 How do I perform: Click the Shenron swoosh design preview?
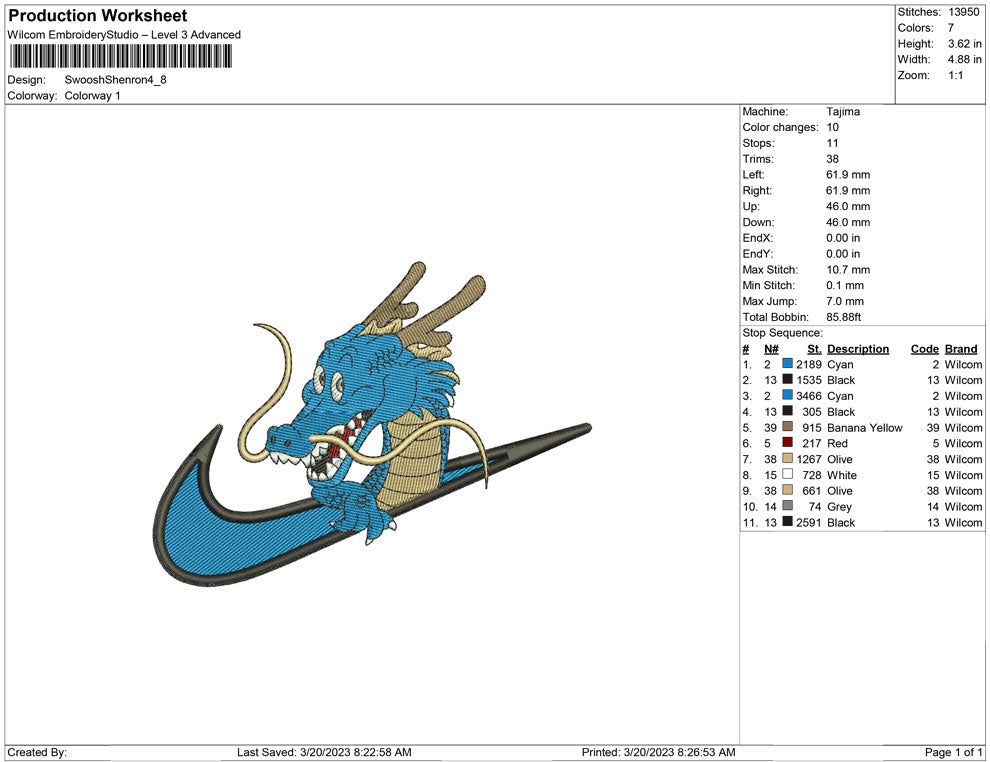click(x=372, y=424)
